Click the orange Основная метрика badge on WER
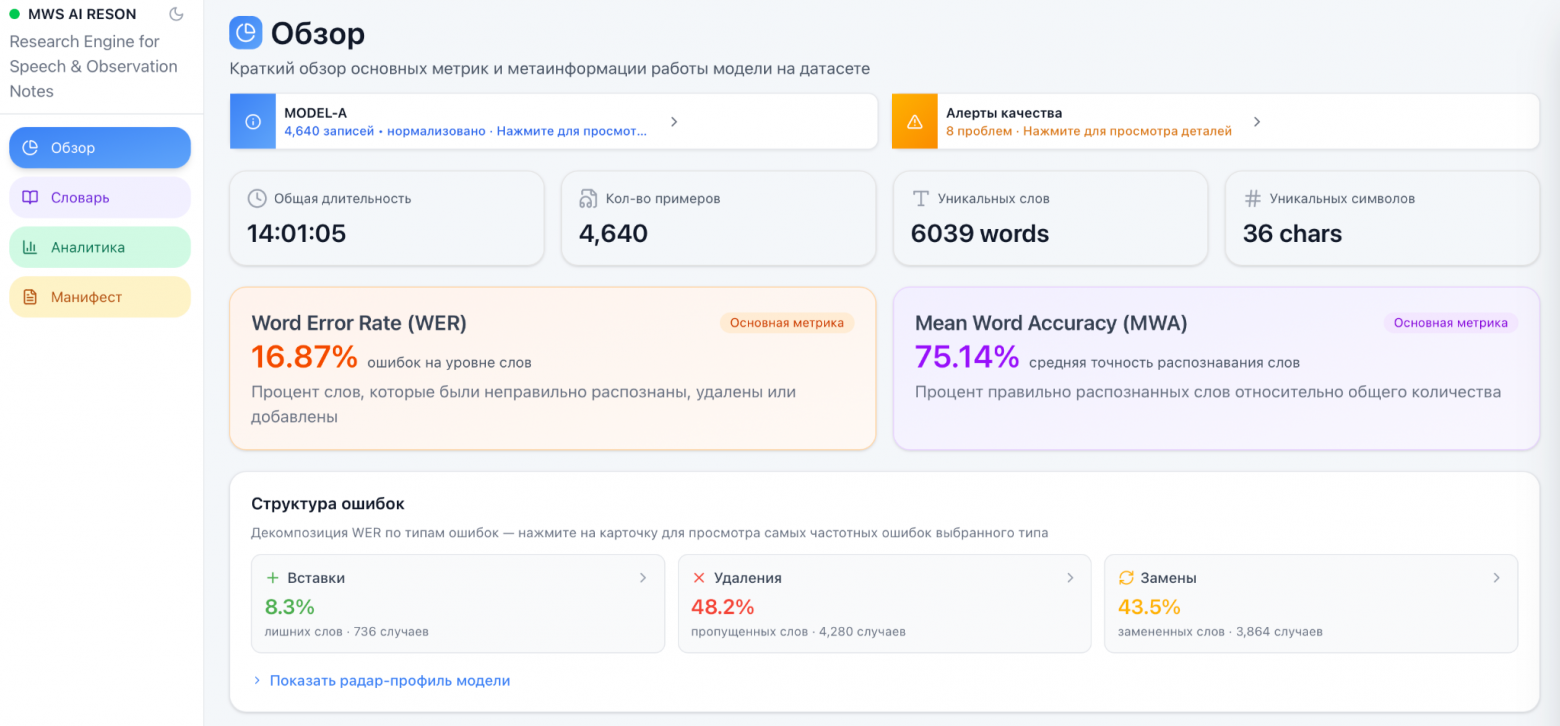Image resolution: width=1560 pixels, height=726 pixels. click(x=787, y=323)
